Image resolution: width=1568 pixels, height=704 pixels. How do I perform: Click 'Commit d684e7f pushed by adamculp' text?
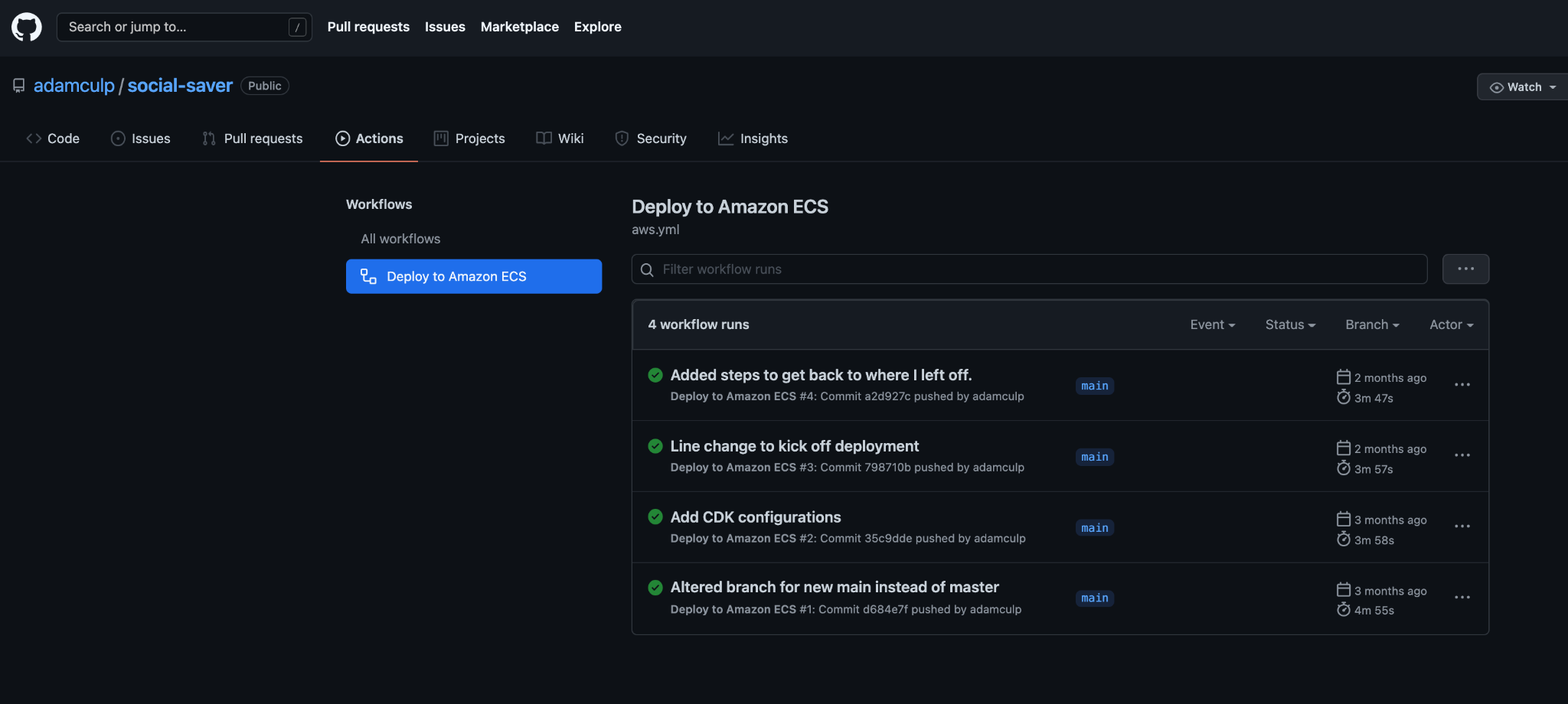(x=920, y=609)
